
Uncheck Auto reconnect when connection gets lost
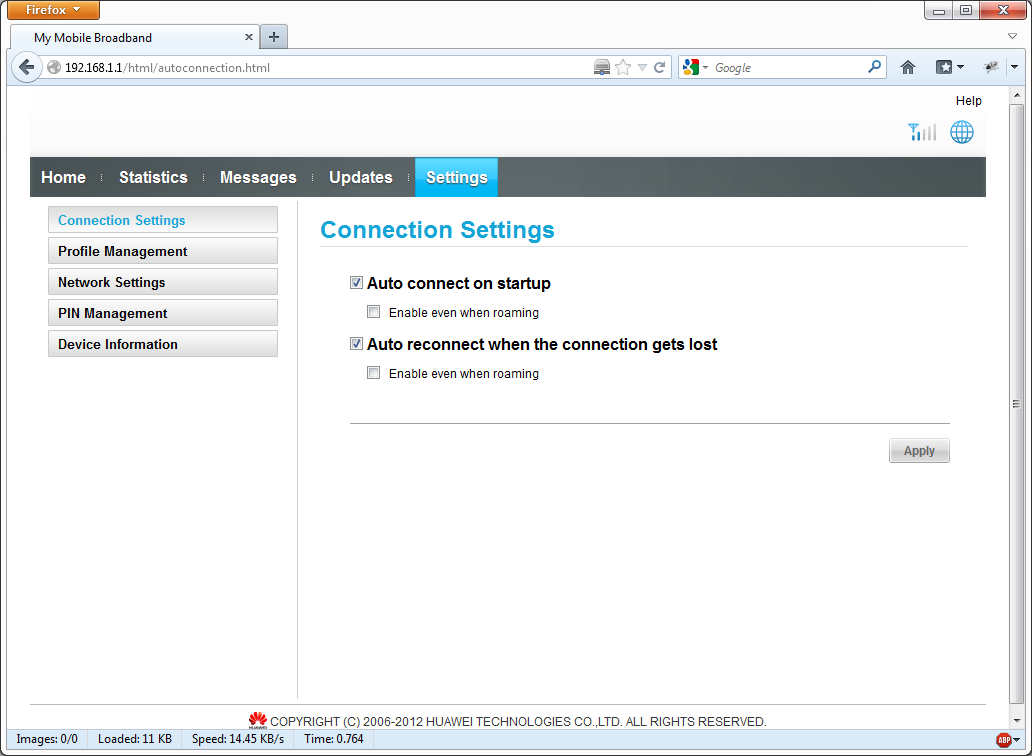click(x=357, y=344)
